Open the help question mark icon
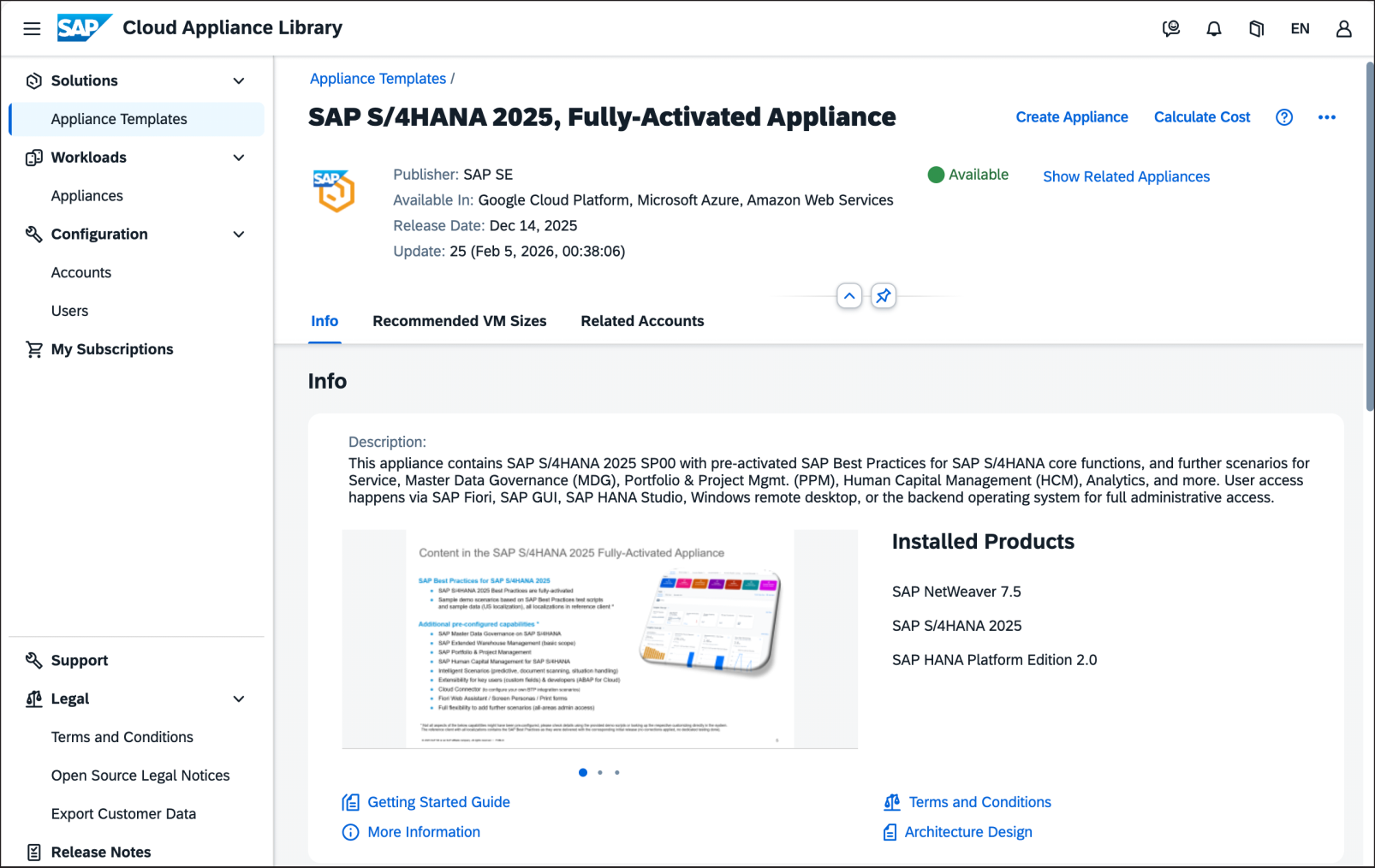Screen dimensions: 1375x868 point(1284,117)
